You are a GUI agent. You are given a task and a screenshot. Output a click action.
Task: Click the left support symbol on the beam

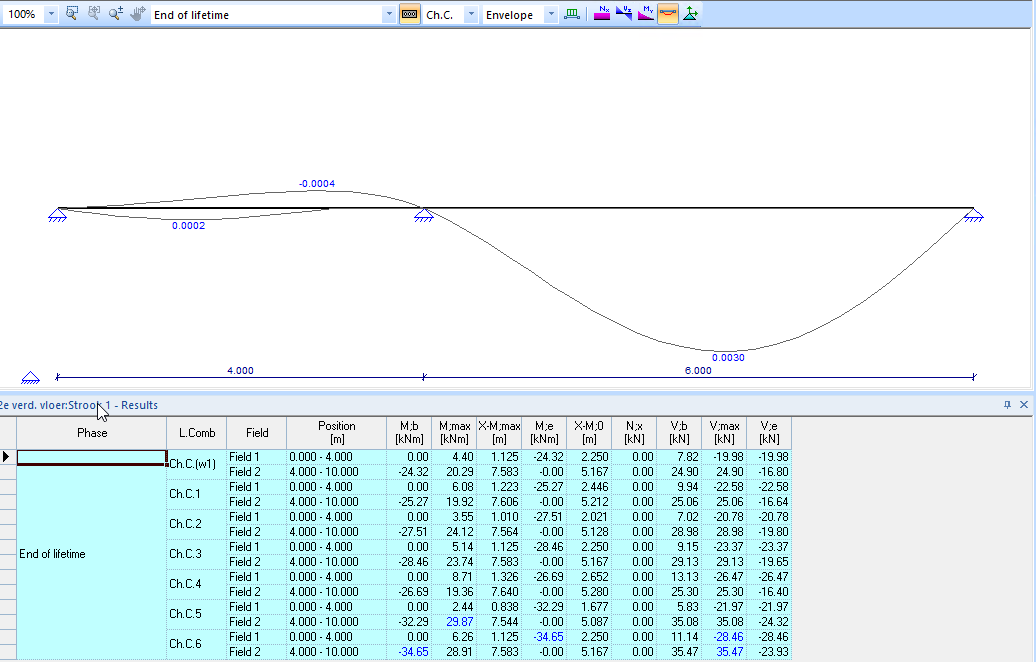pyautogui.click(x=57, y=215)
